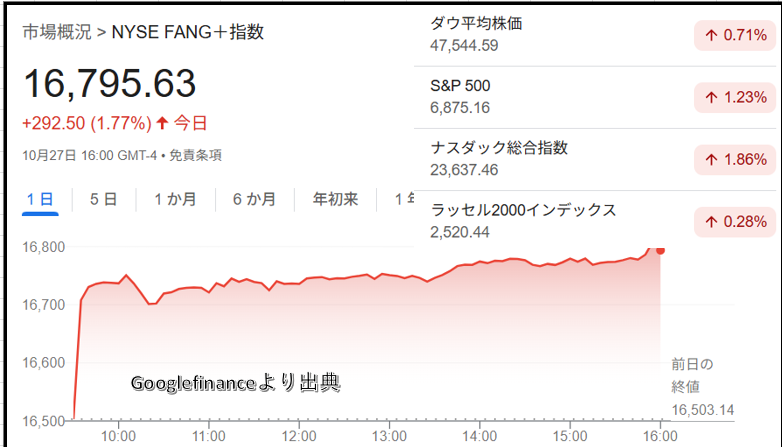Select the 1日 time range tab
The width and height of the screenshot is (782, 447).
point(40,199)
